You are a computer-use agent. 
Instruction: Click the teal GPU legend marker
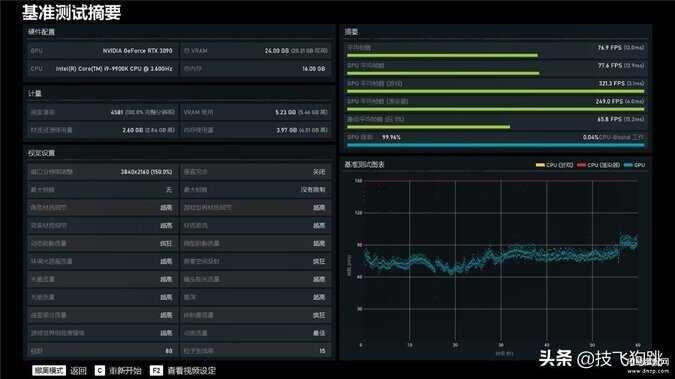pyautogui.click(x=628, y=165)
